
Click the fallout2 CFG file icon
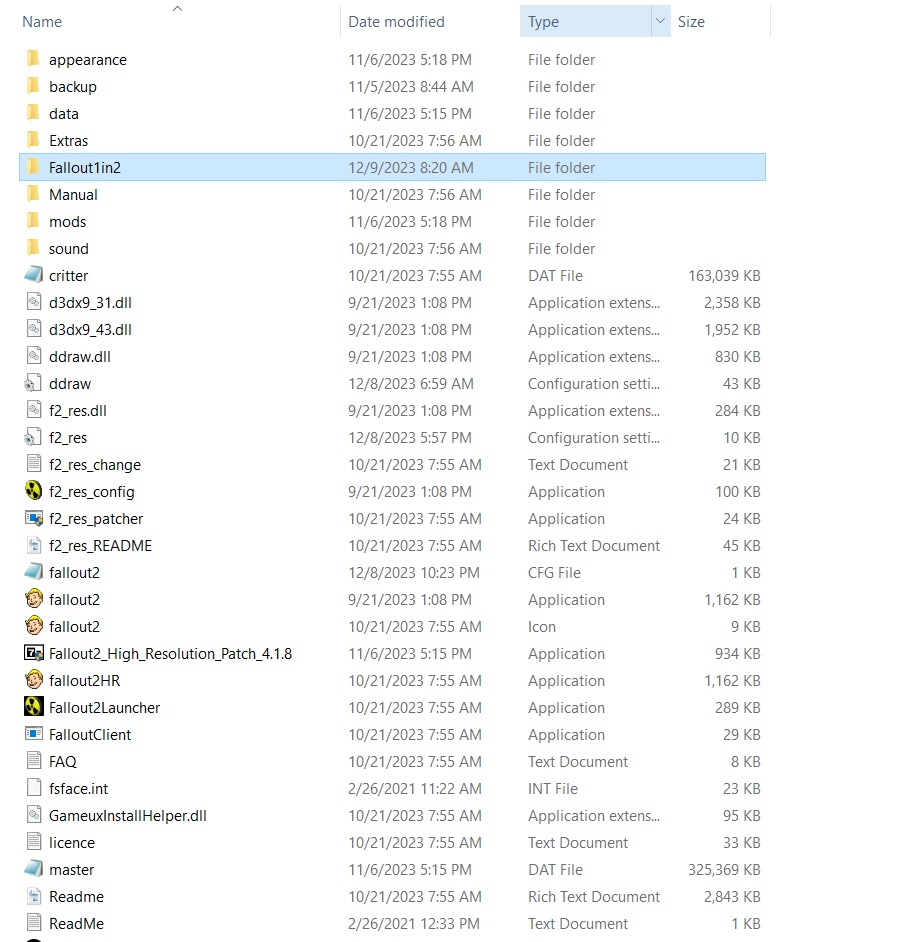pyautogui.click(x=34, y=572)
